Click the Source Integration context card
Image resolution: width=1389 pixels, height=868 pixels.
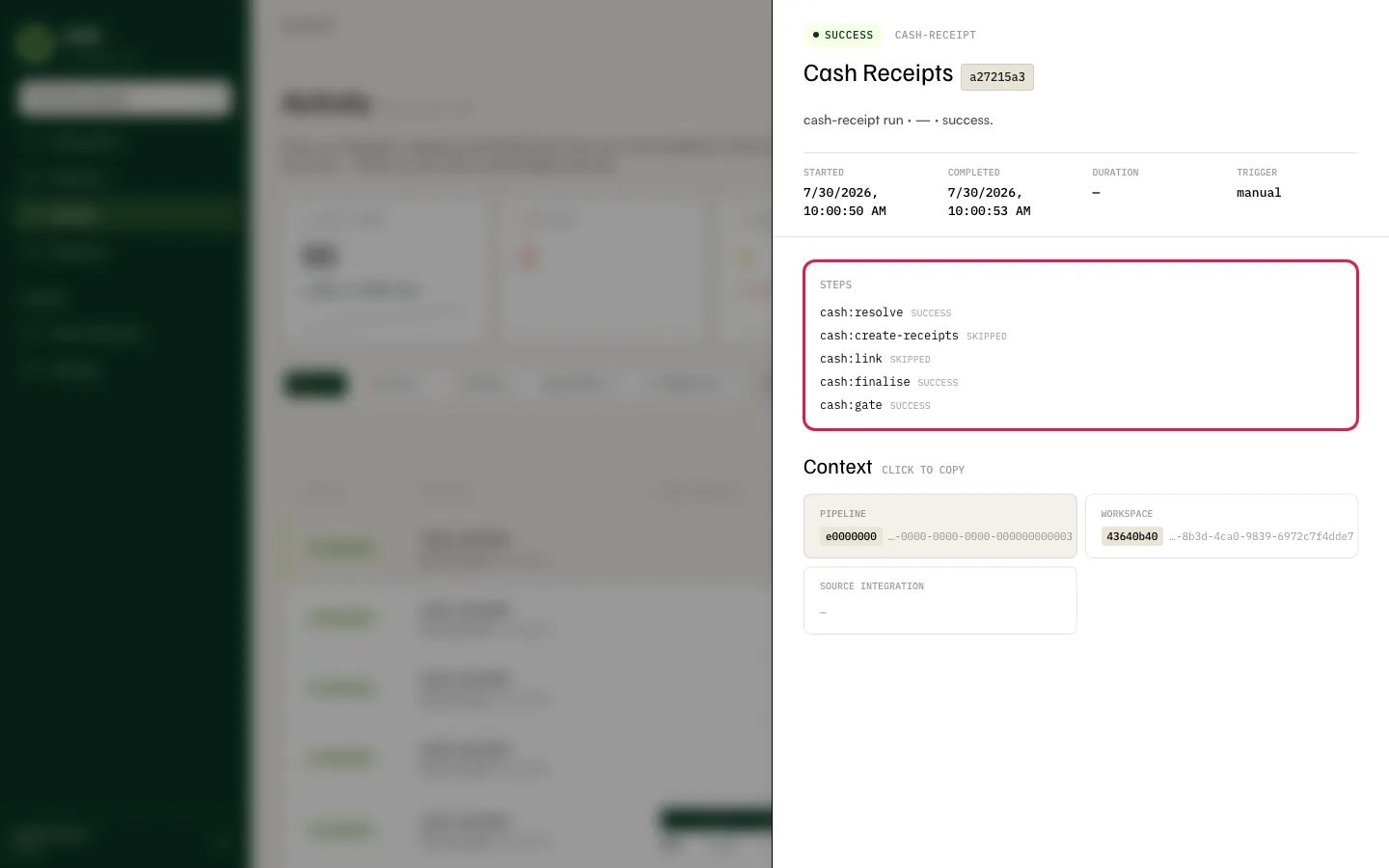tap(940, 600)
